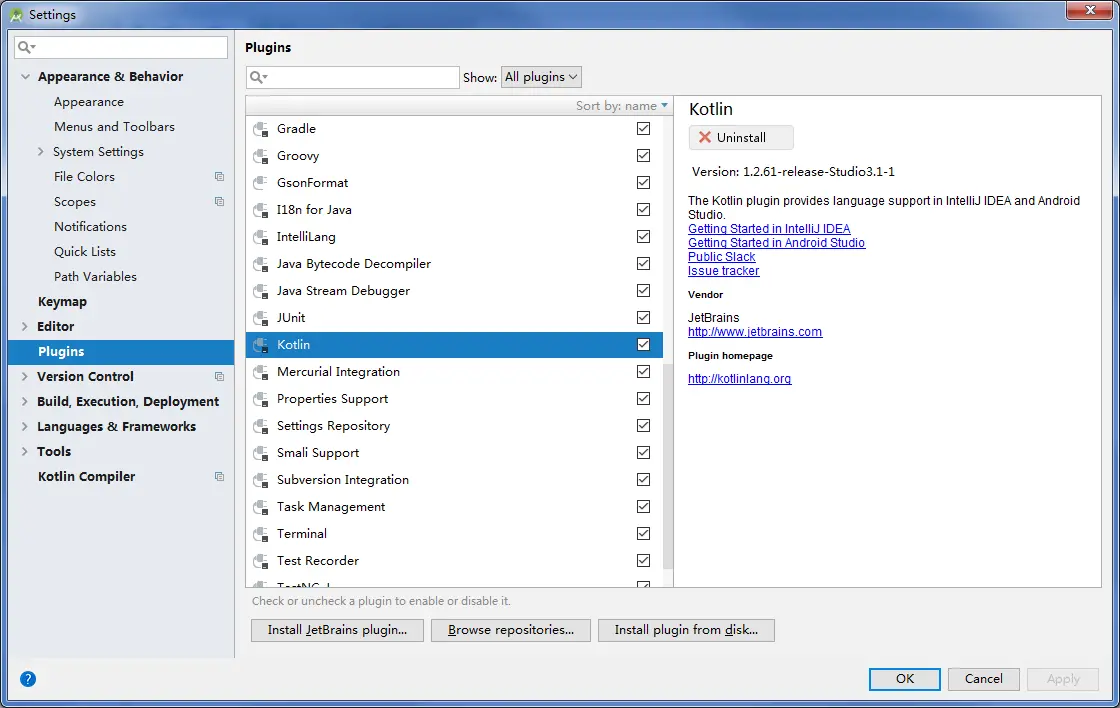Expand the Build, Execution, Deployment section
1120x708 pixels.
tap(24, 402)
